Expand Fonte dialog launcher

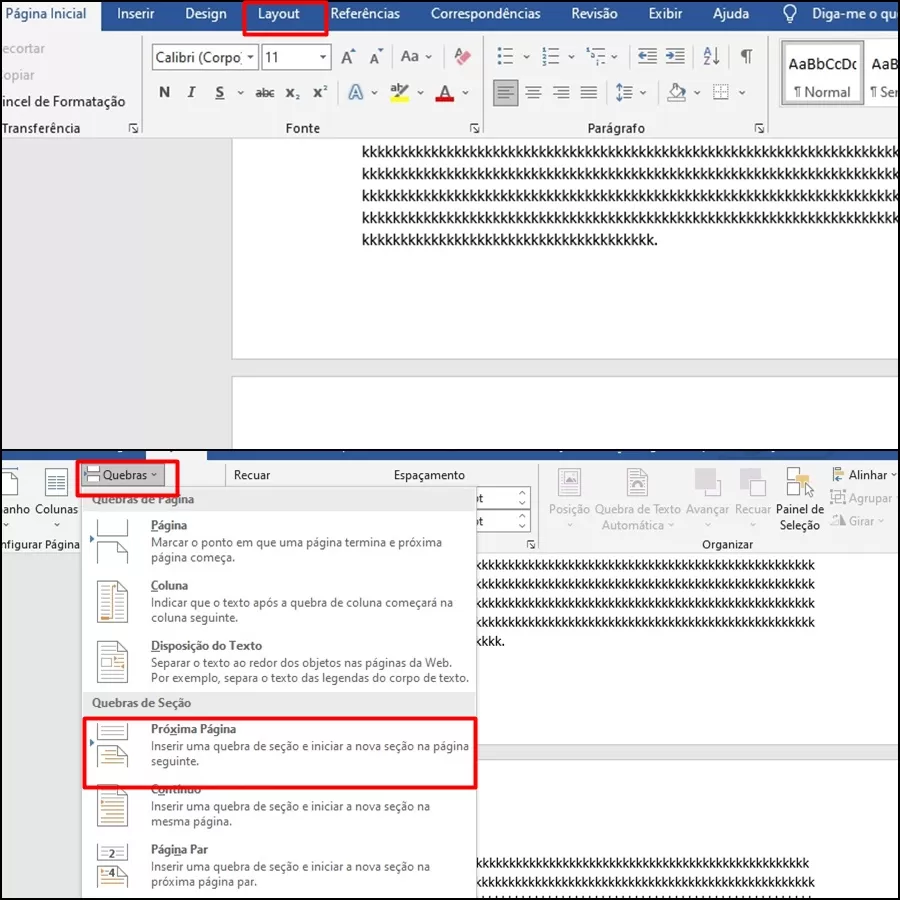pyautogui.click(x=474, y=128)
